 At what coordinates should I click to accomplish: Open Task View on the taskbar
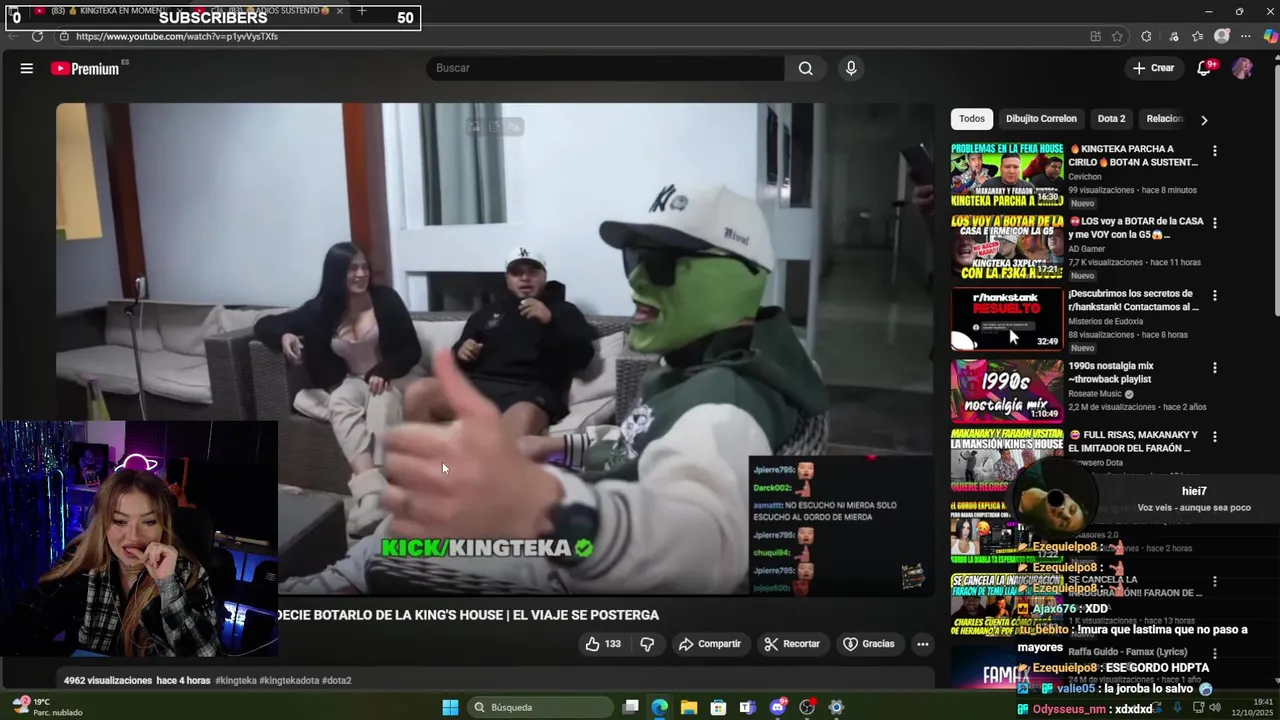click(630, 707)
